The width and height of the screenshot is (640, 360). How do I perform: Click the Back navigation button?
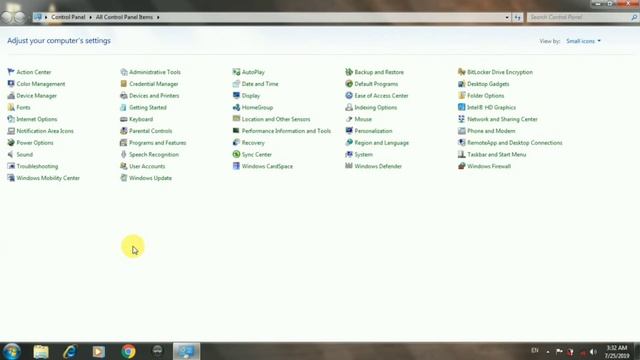point(7,17)
